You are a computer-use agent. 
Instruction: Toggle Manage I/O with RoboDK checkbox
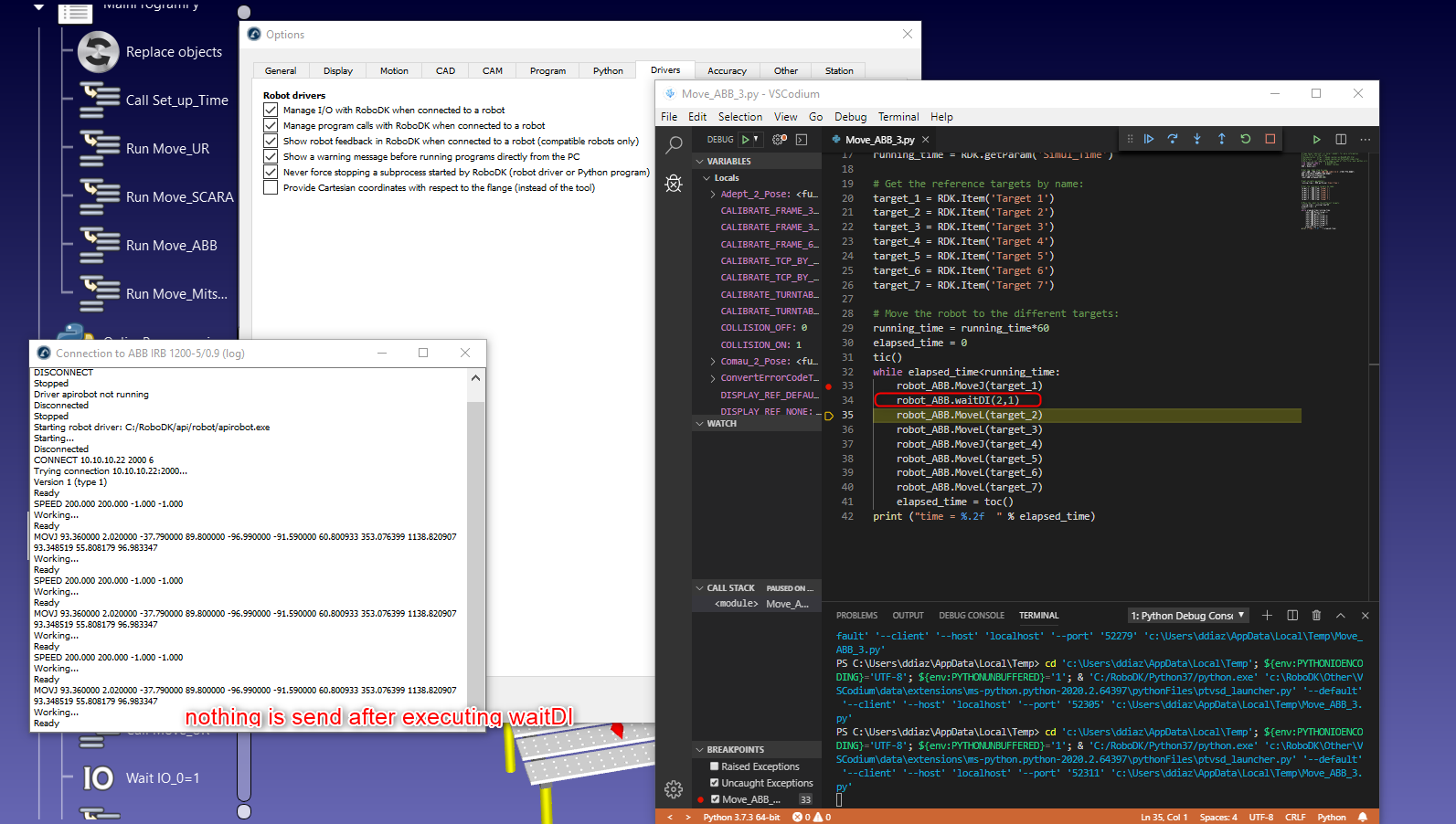(x=271, y=110)
